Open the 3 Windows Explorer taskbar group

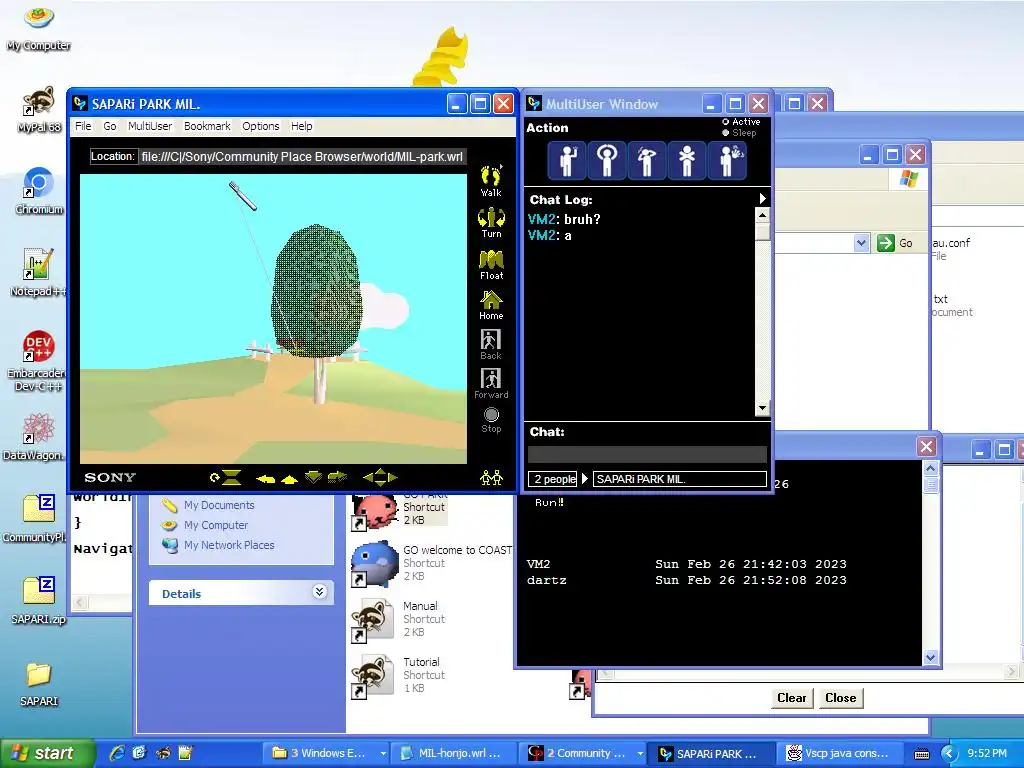coord(325,753)
